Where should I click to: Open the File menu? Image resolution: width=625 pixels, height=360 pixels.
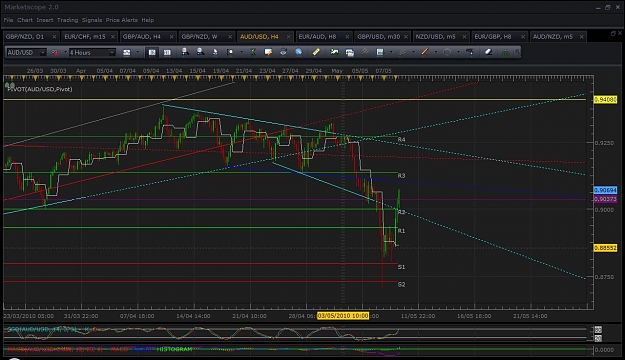point(8,20)
